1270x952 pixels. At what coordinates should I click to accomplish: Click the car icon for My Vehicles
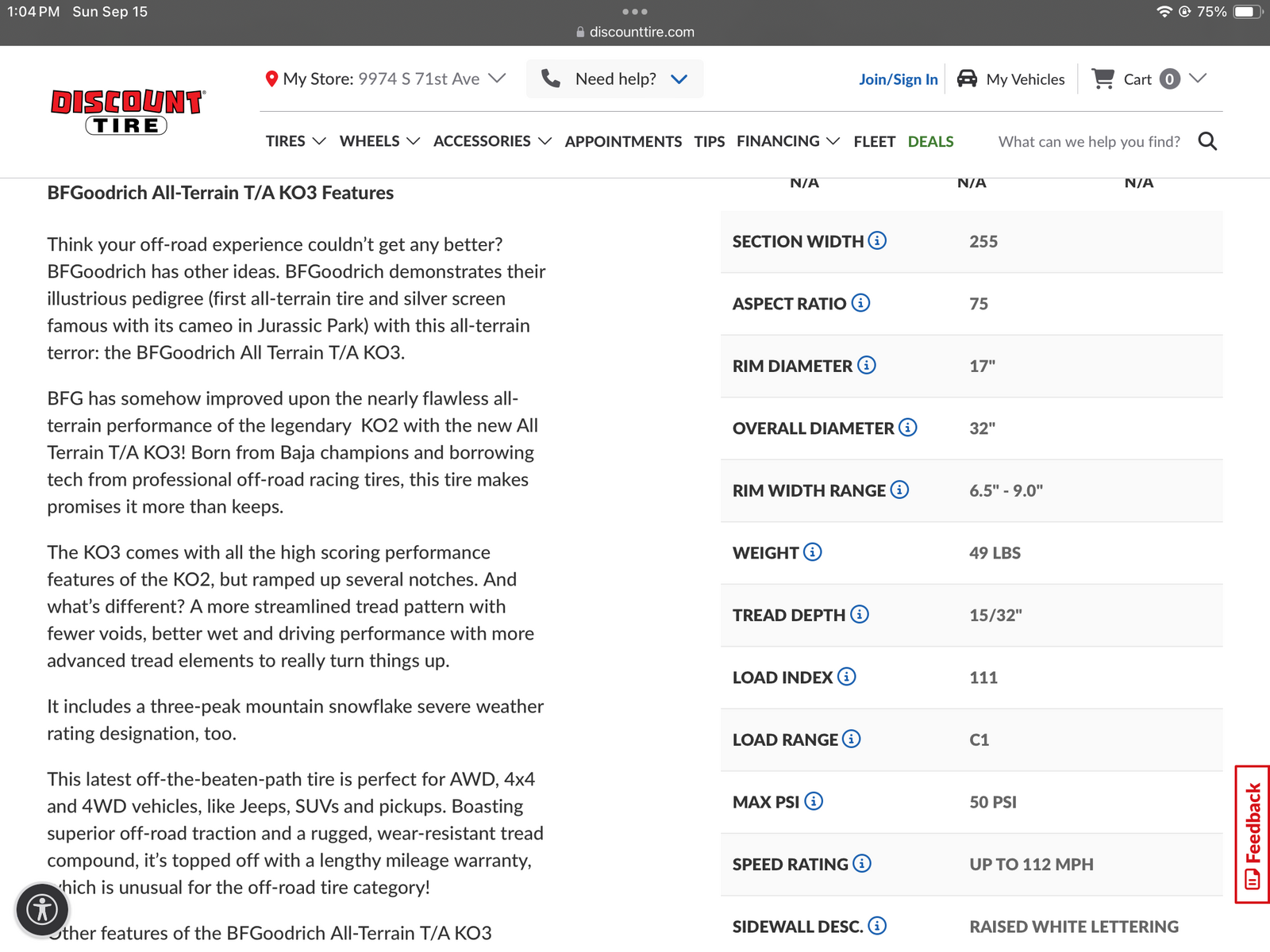point(967,79)
